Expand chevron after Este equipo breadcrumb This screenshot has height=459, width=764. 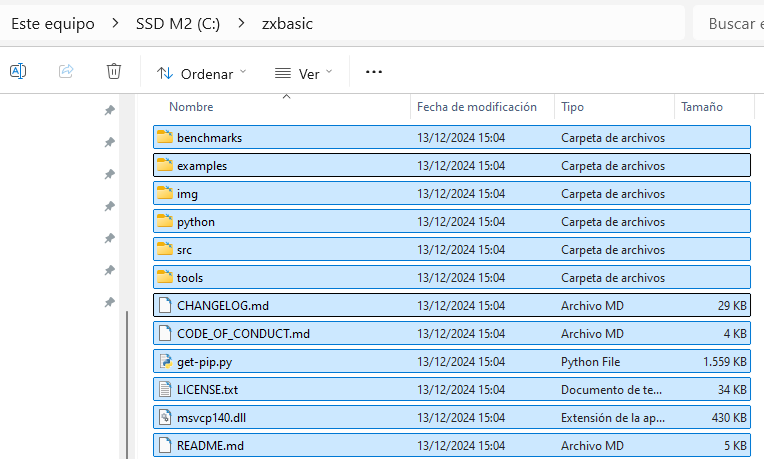[115, 23]
